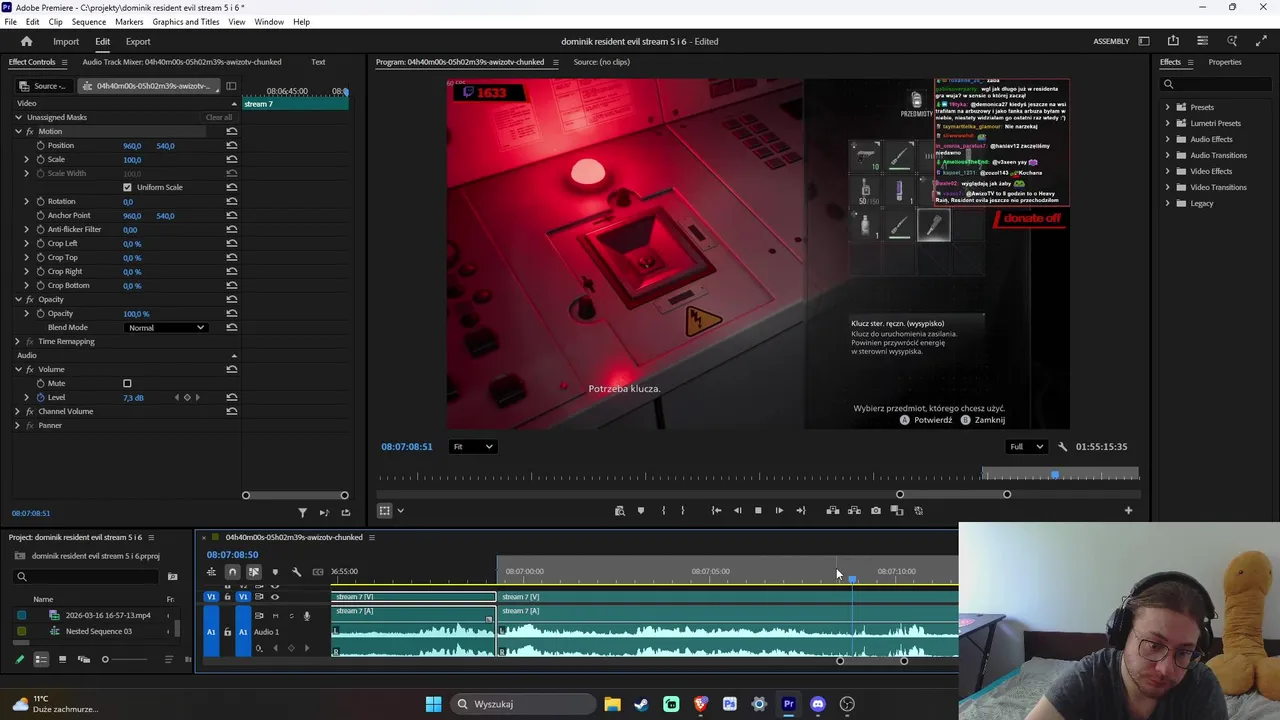
Task: Reset the Rotation parameter
Action: 232,202
